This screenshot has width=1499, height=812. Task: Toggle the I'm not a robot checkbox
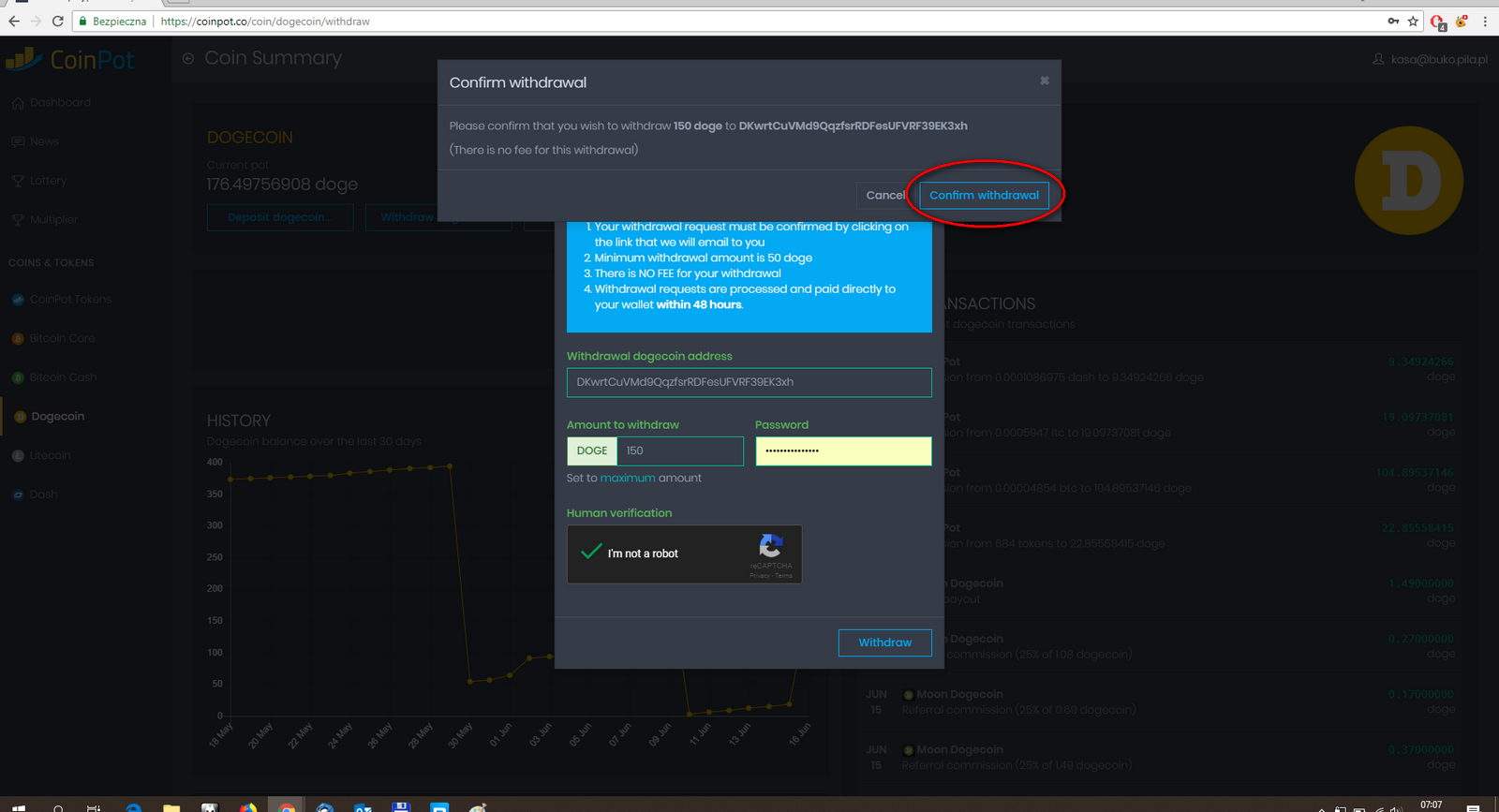[590, 553]
